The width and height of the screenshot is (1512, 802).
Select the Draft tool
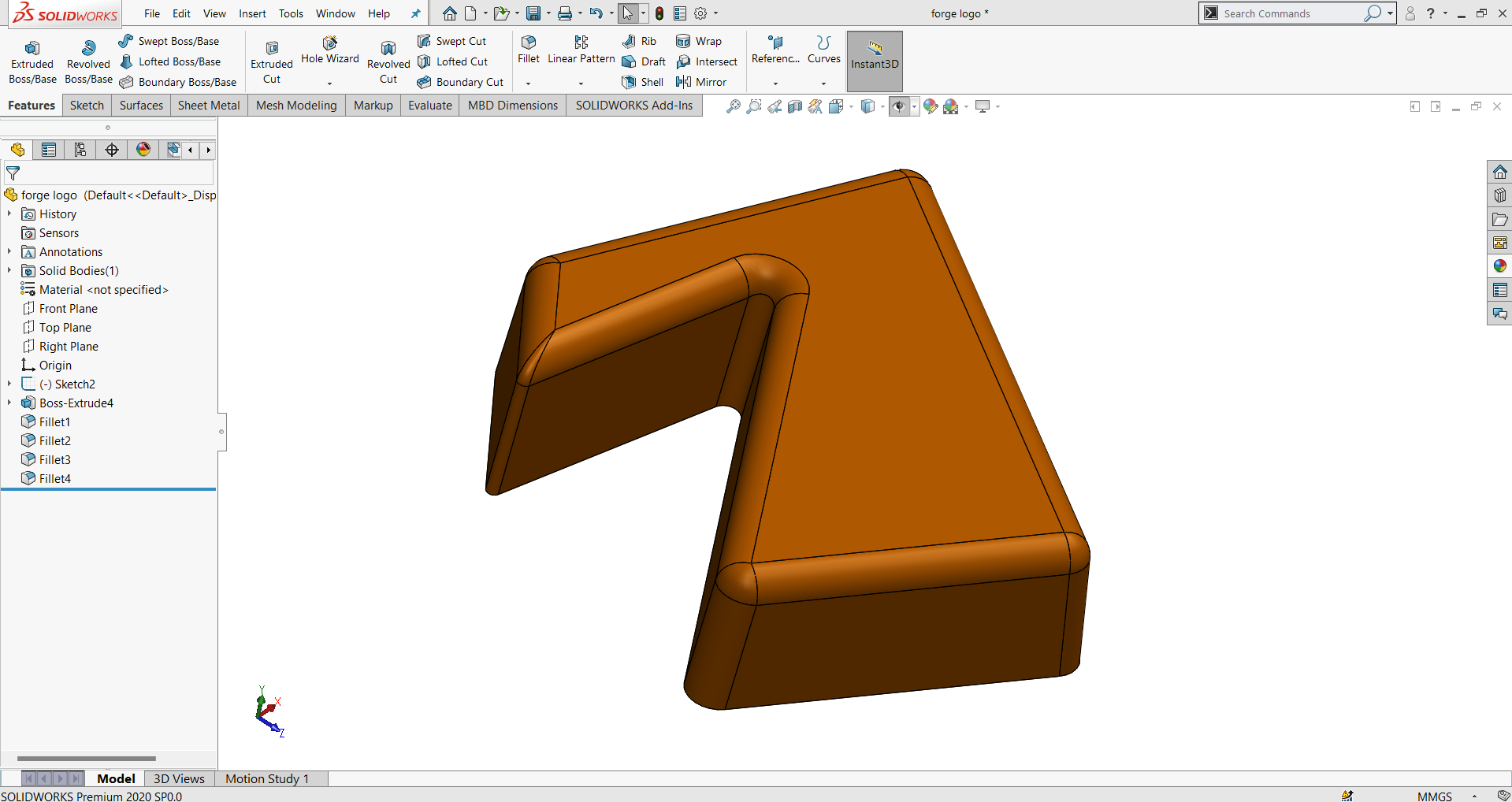point(644,61)
